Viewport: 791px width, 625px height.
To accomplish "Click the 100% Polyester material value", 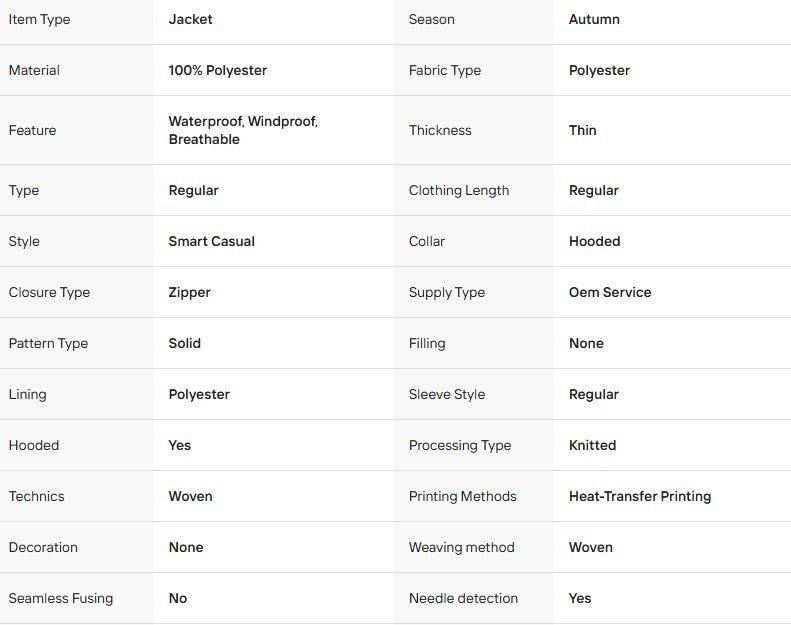I will click(x=217, y=70).
